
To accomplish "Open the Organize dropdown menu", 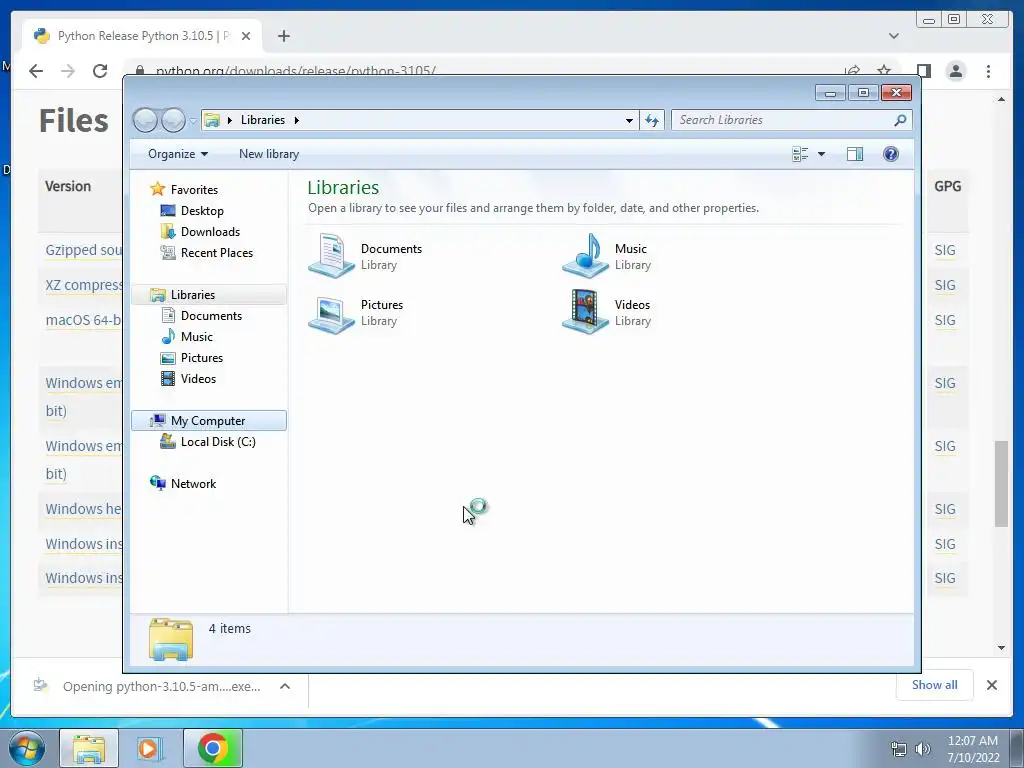I will (178, 154).
